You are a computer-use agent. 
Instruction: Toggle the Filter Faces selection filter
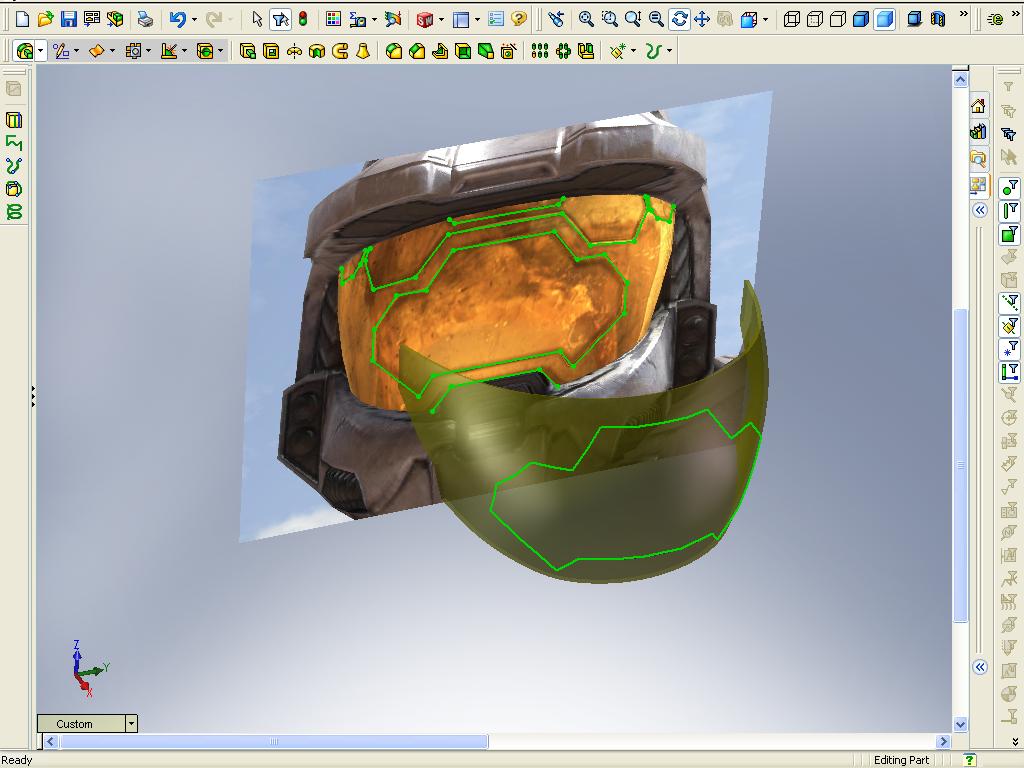pos(1009,234)
